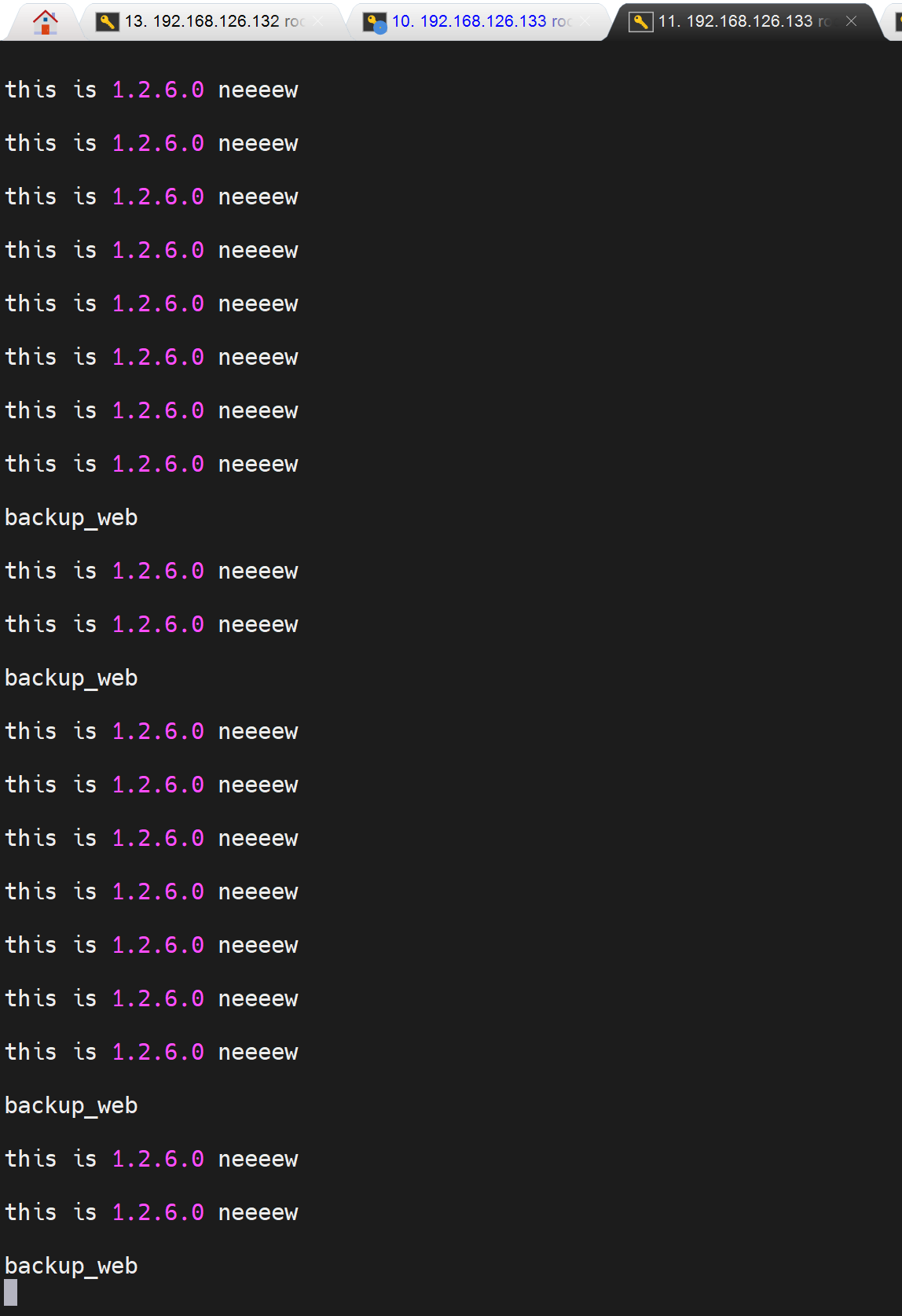Click the last backup_web line above cursor
This screenshot has width=902, height=1316.
[71, 1266]
